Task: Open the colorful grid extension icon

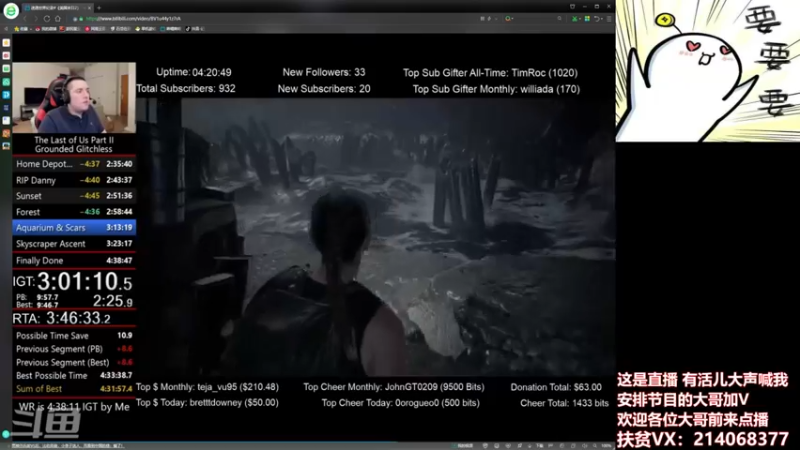Action: [x=587, y=19]
